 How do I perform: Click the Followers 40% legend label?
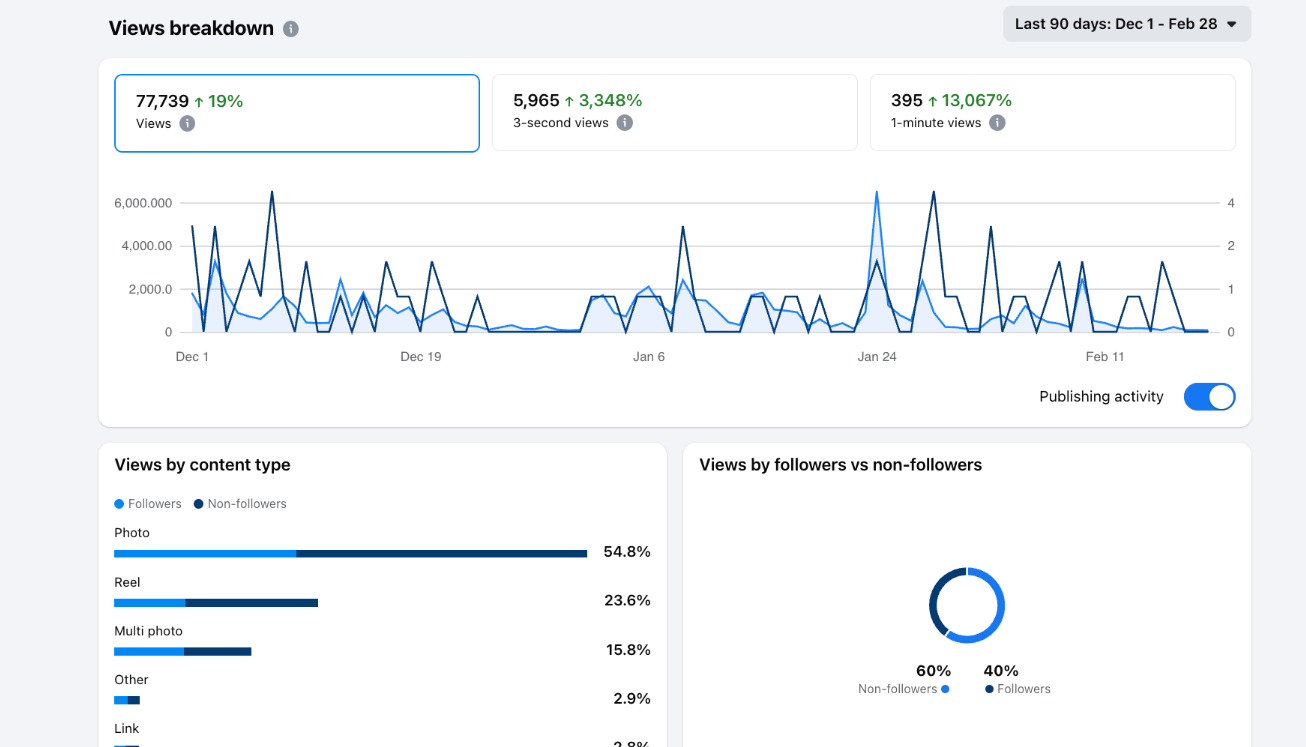pos(1023,689)
